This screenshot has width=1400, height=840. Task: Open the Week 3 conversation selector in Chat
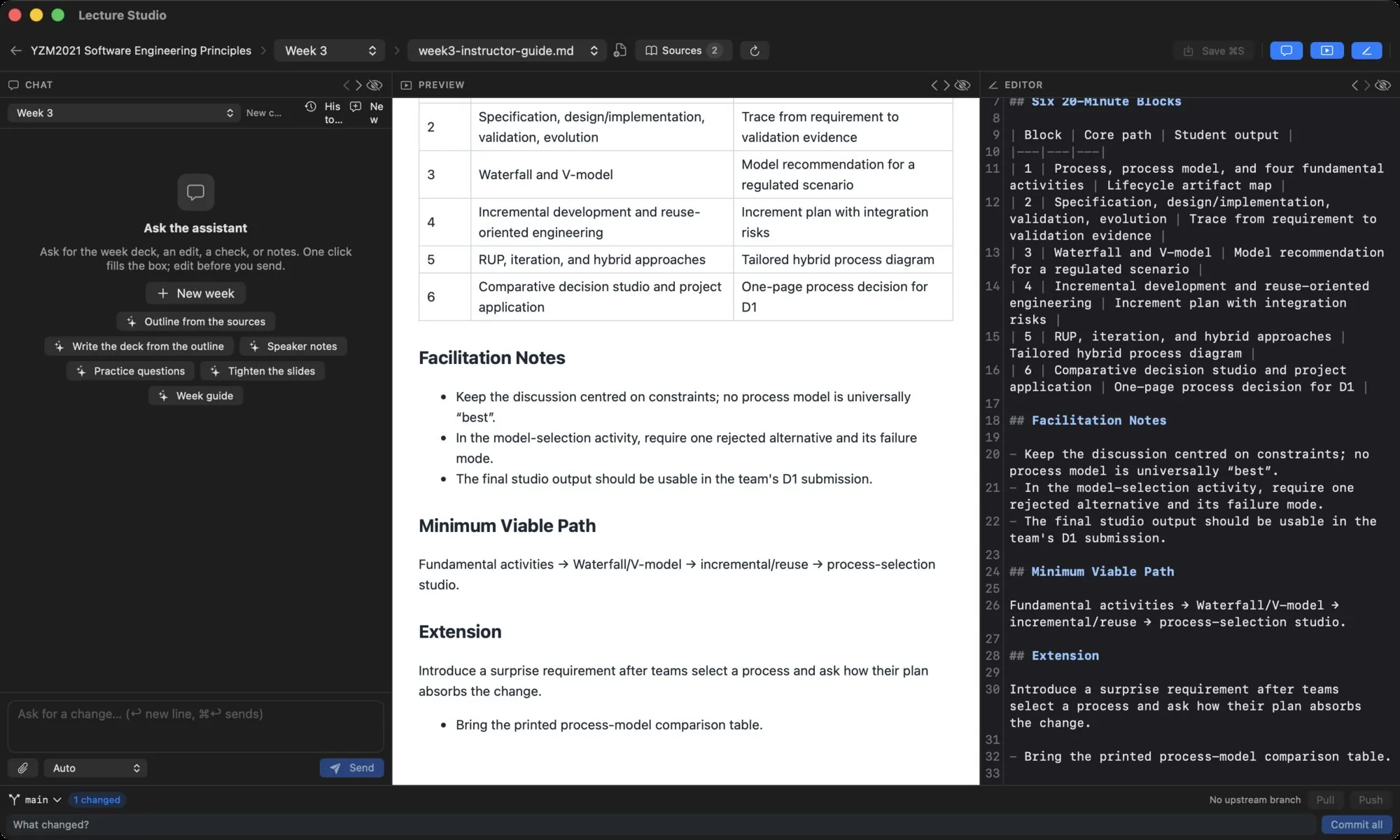click(124, 113)
